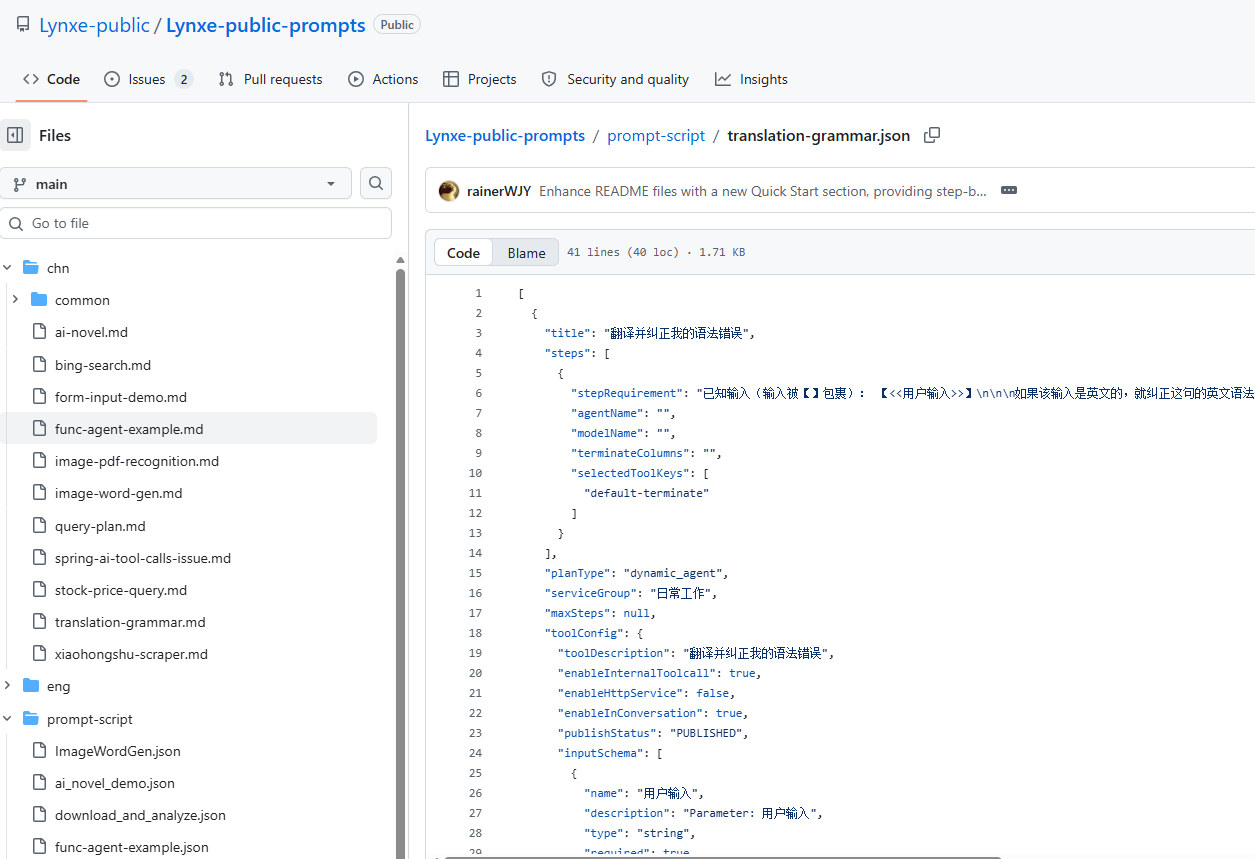Open the main branch dropdown

coord(176,184)
